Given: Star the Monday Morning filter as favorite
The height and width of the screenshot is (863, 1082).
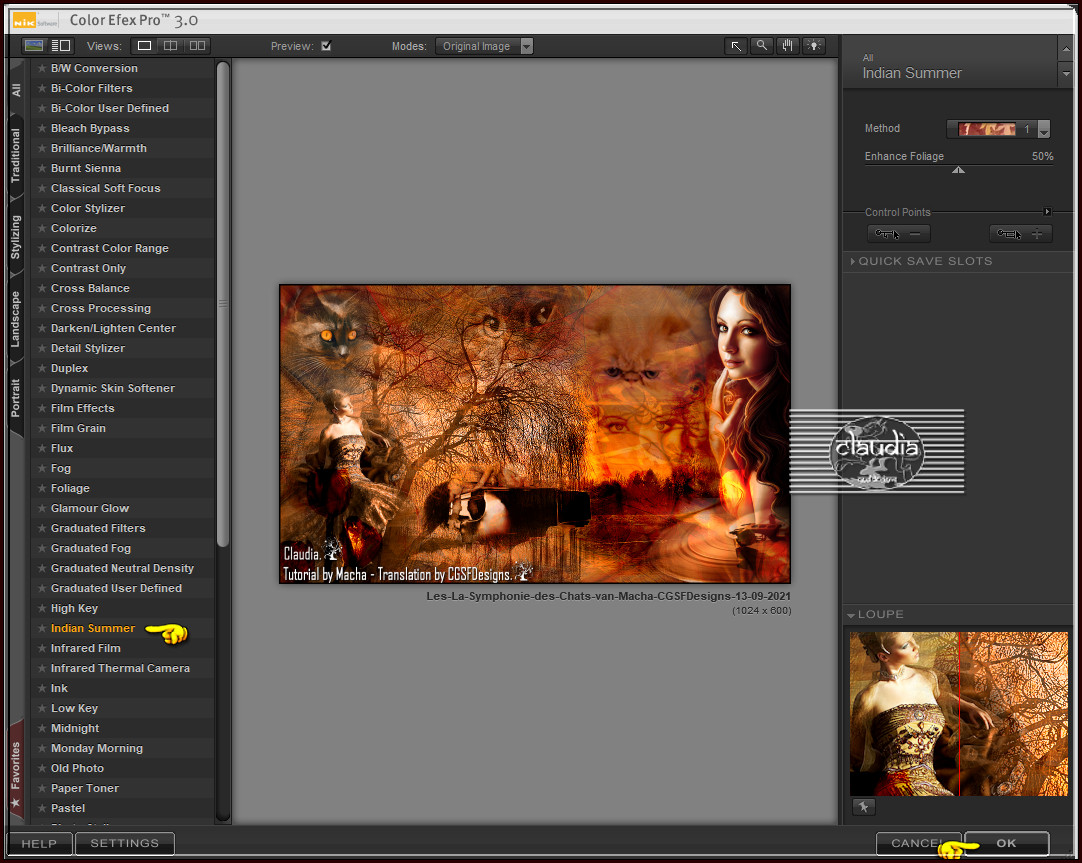Looking at the screenshot, I should coord(42,748).
